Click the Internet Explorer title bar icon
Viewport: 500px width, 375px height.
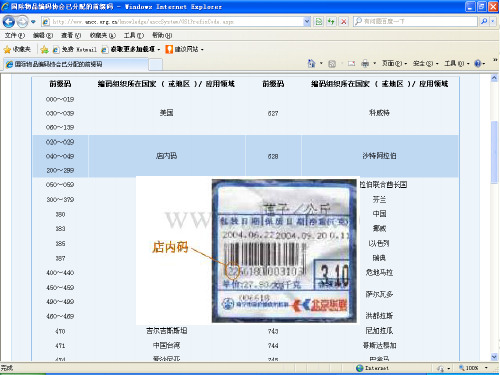pos(5,7)
